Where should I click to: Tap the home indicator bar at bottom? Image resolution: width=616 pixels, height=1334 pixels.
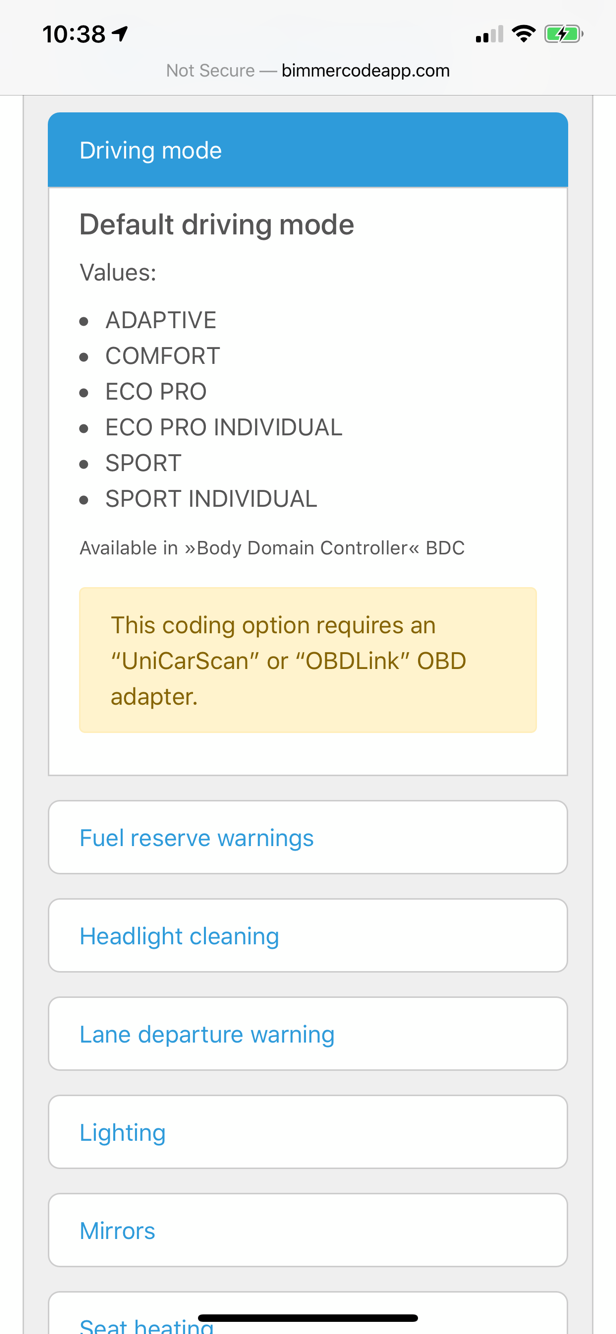pos(308,1318)
